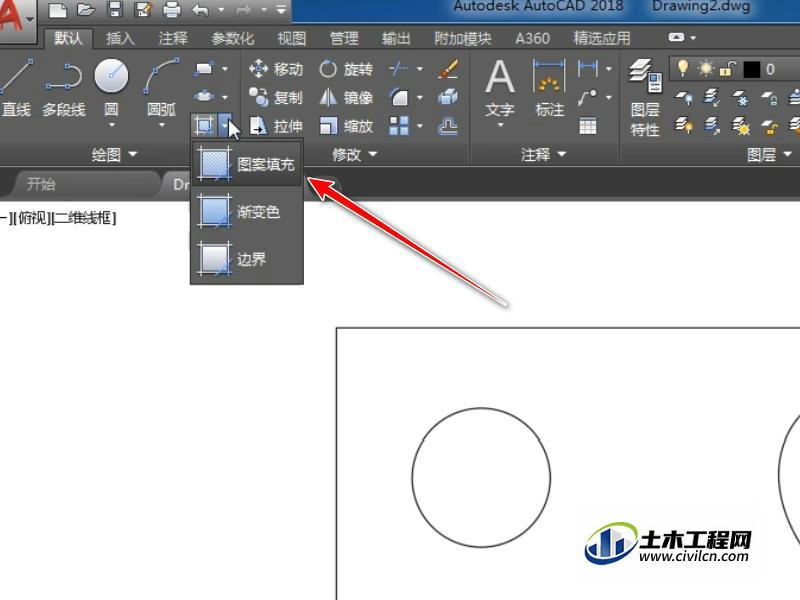Toggle layer lock padlock icon

pos(728,68)
